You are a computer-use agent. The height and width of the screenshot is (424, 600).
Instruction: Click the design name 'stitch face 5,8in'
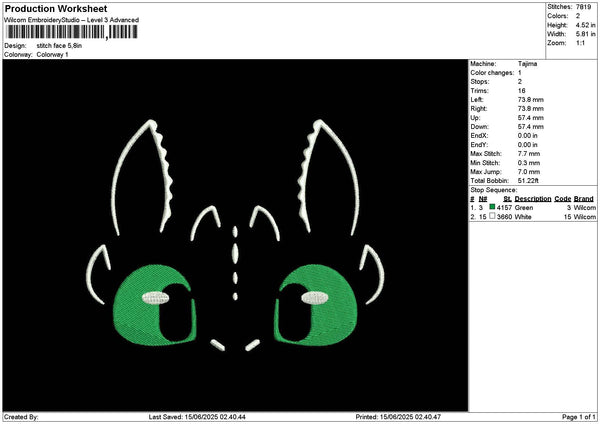click(59, 46)
